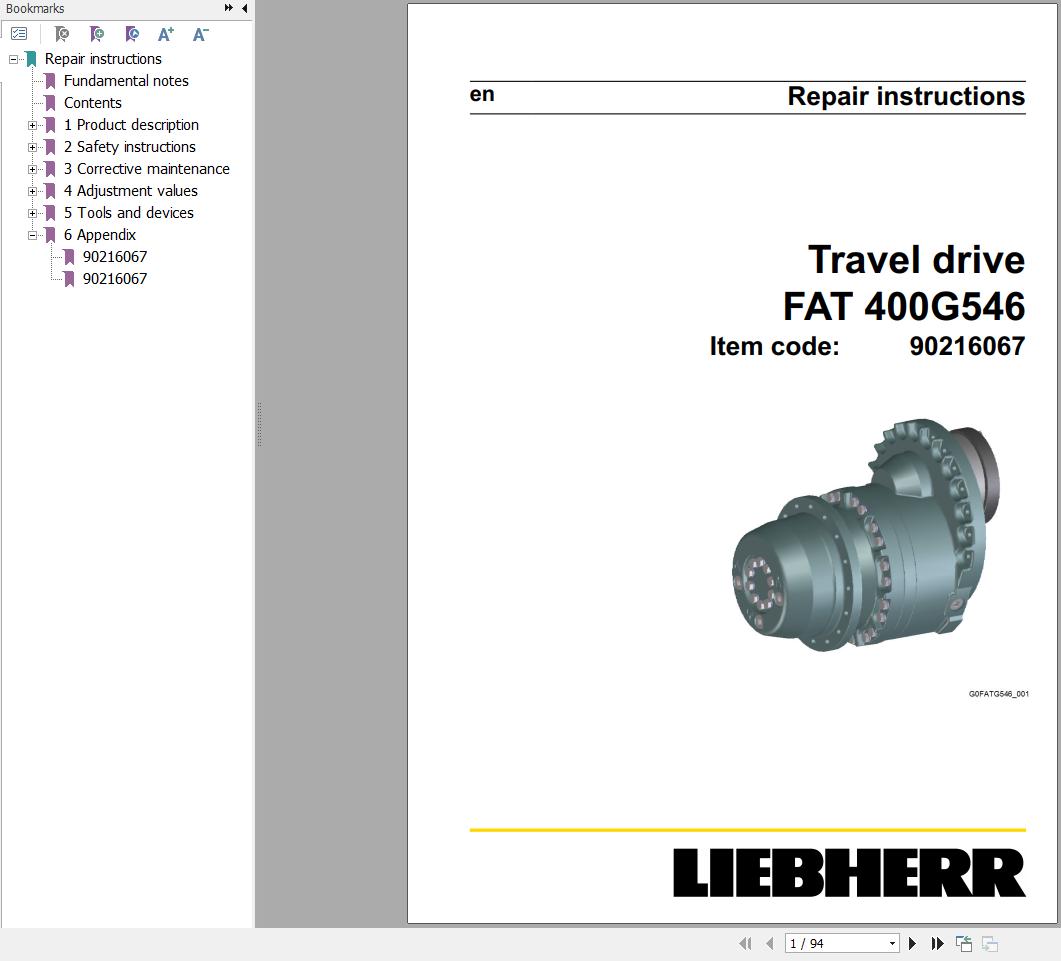Click the Item code: label on the page

pyautogui.click(x=774, y=347)
